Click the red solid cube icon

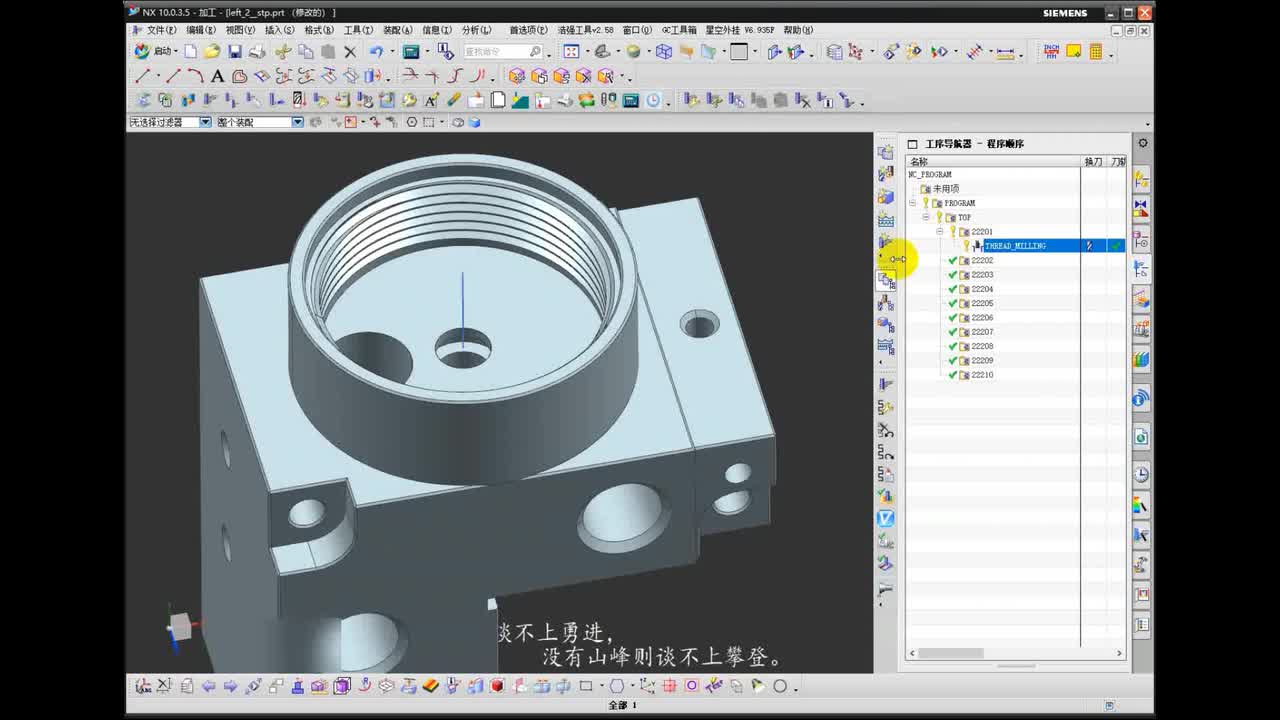point(497,686)
